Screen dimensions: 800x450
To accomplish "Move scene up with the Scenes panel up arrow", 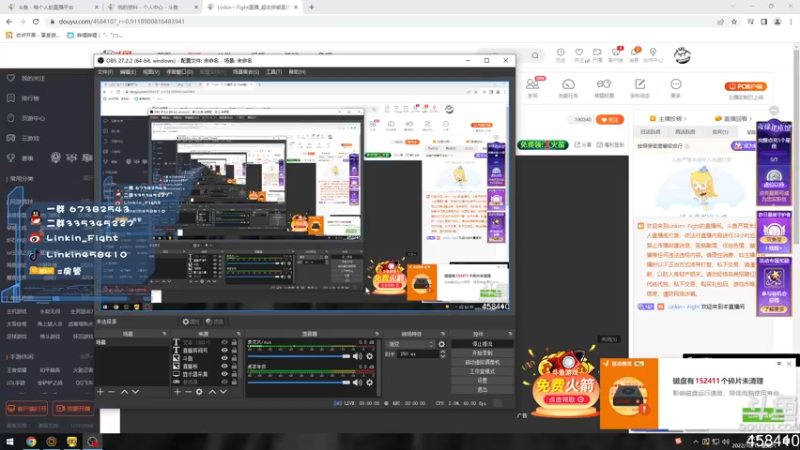I will point(124,392).
